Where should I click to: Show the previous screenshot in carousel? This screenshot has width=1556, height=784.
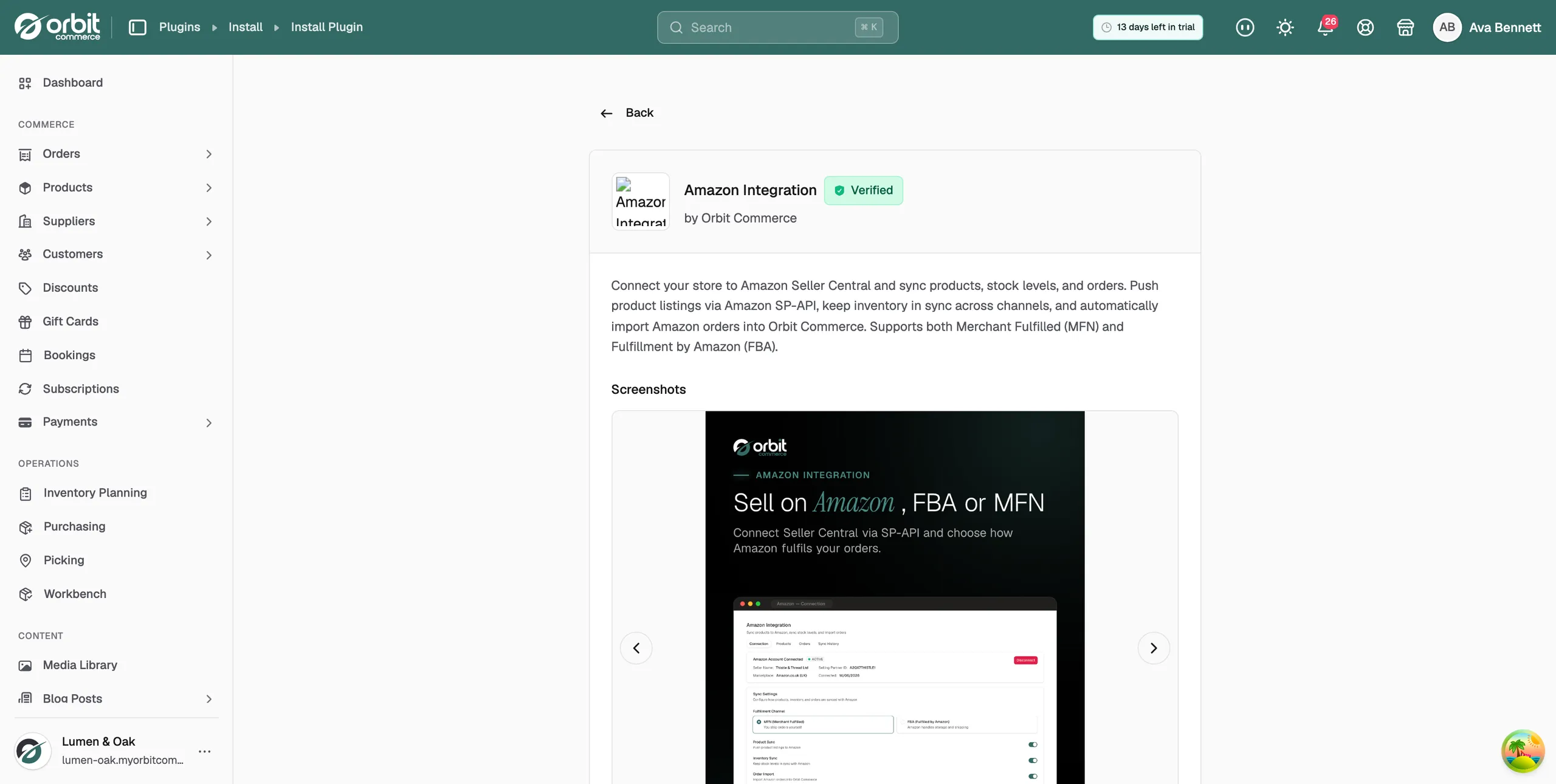click(636, 648)
